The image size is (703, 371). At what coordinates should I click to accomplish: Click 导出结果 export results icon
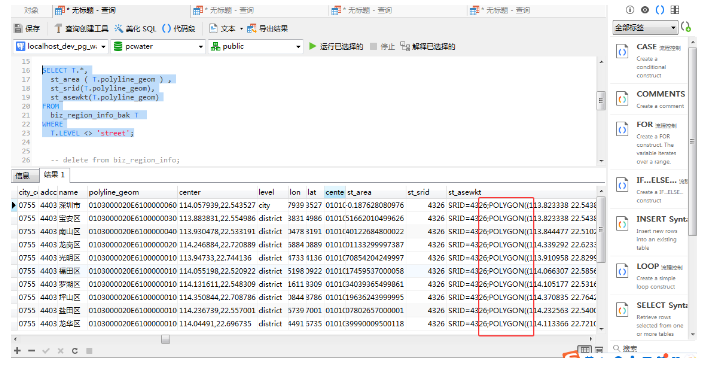[252, 28]
